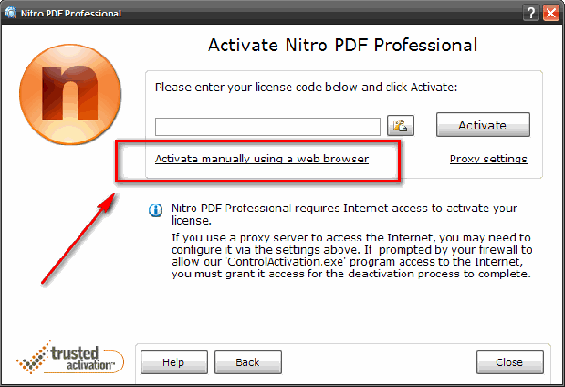Go to previous step with Back button
This screenshot has width=565, height=387.
[x=248, y=362]
